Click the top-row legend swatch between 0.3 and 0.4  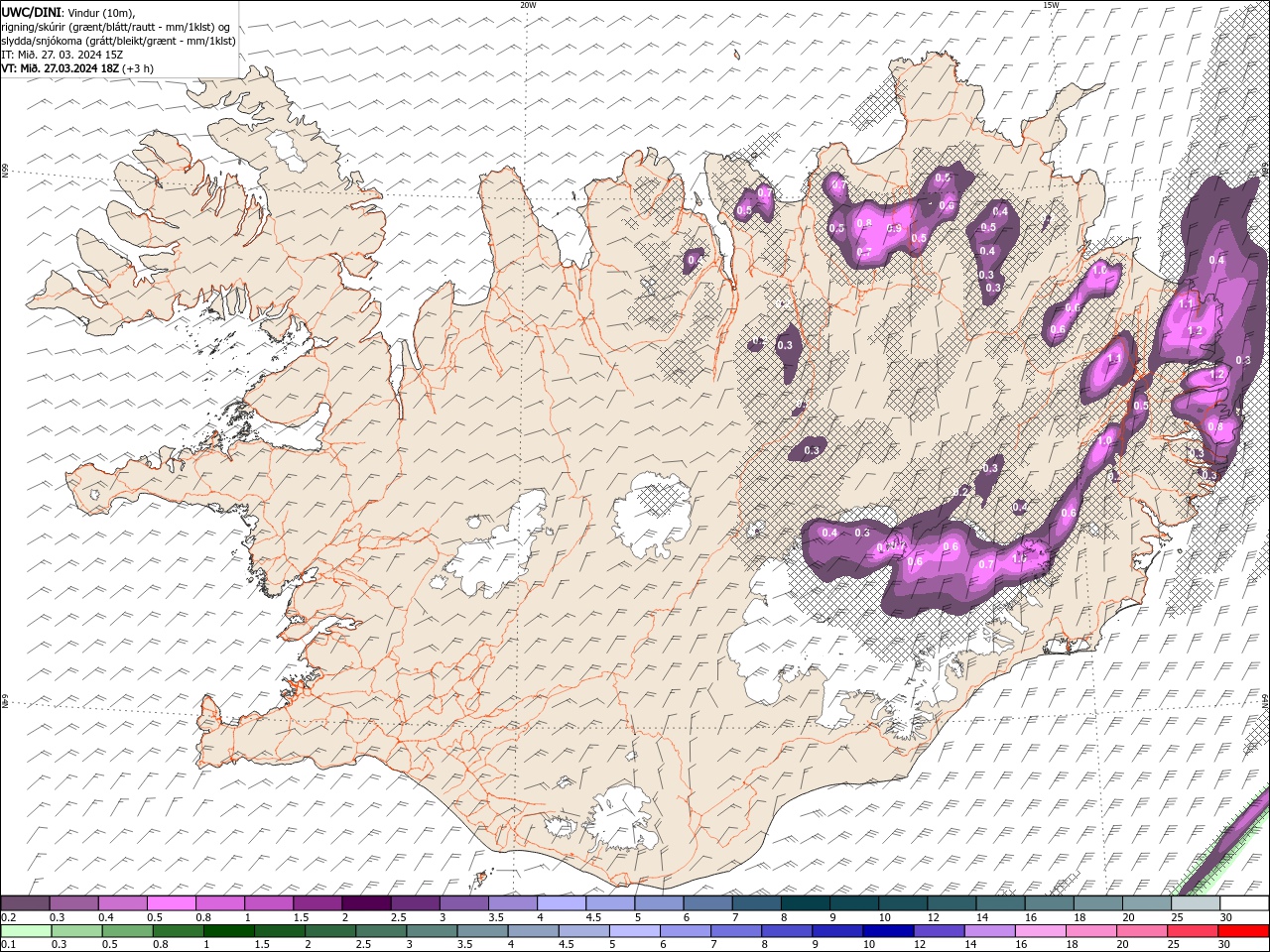[73, 903]
